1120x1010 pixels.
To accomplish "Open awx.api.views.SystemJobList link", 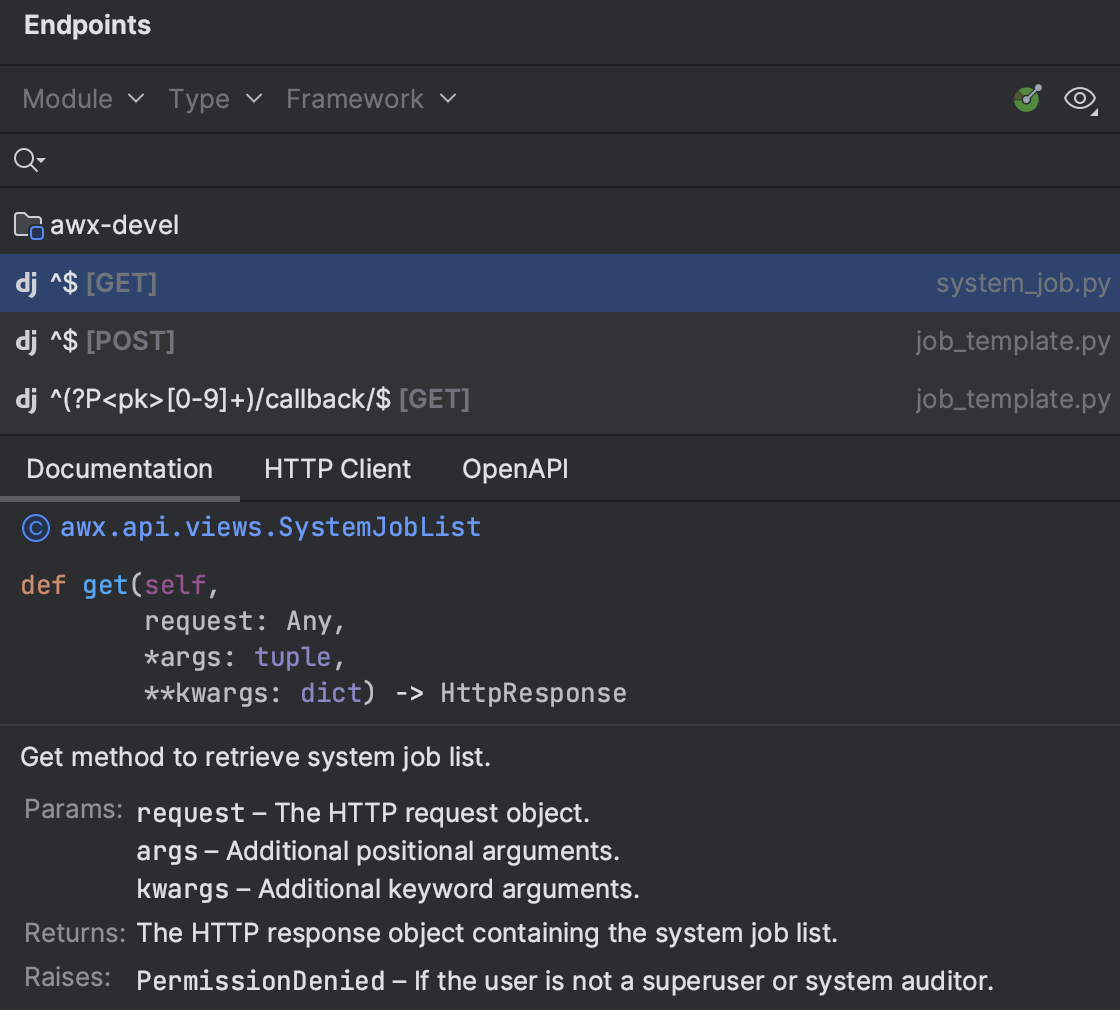I will [270, 527].
